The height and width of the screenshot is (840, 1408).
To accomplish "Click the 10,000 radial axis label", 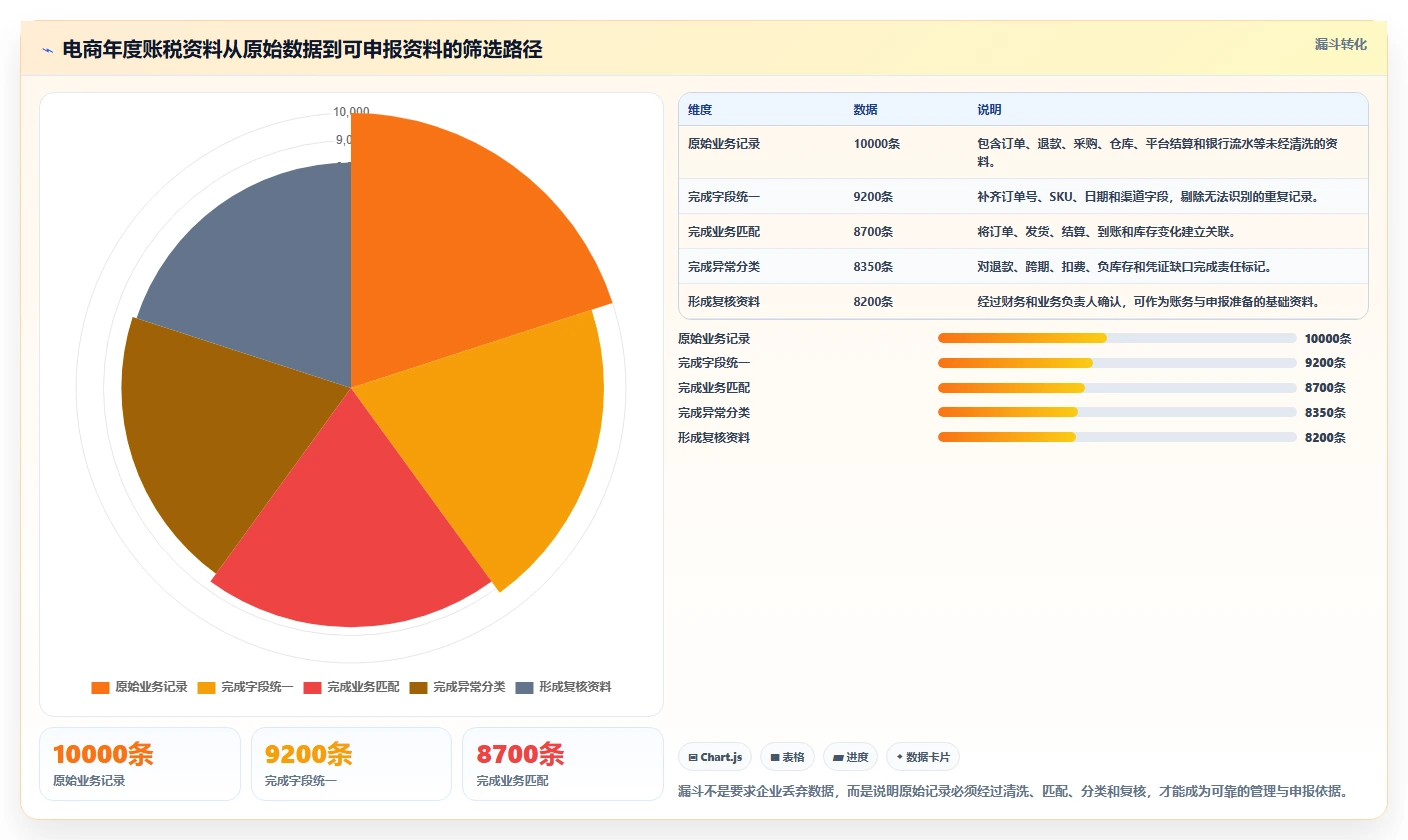I will (x=352, y=112).
